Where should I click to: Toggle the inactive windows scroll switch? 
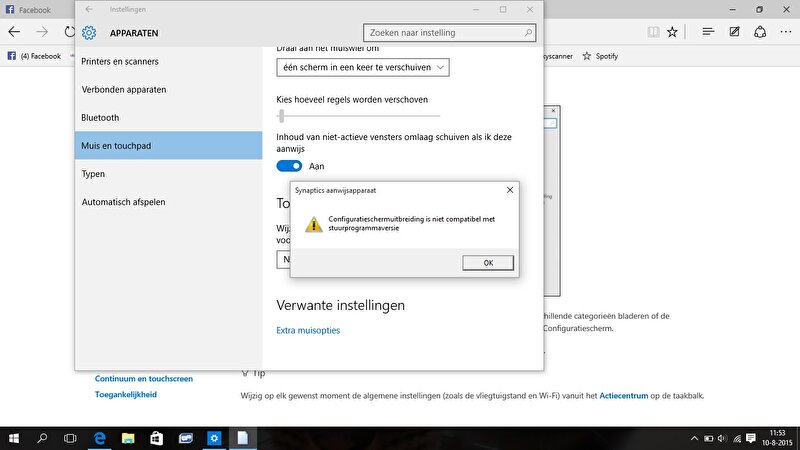coord(289,166)
